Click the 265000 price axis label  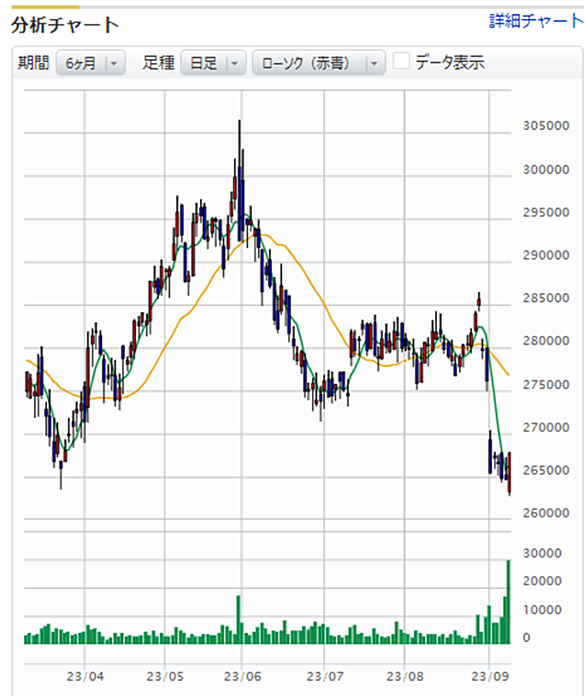546,470
